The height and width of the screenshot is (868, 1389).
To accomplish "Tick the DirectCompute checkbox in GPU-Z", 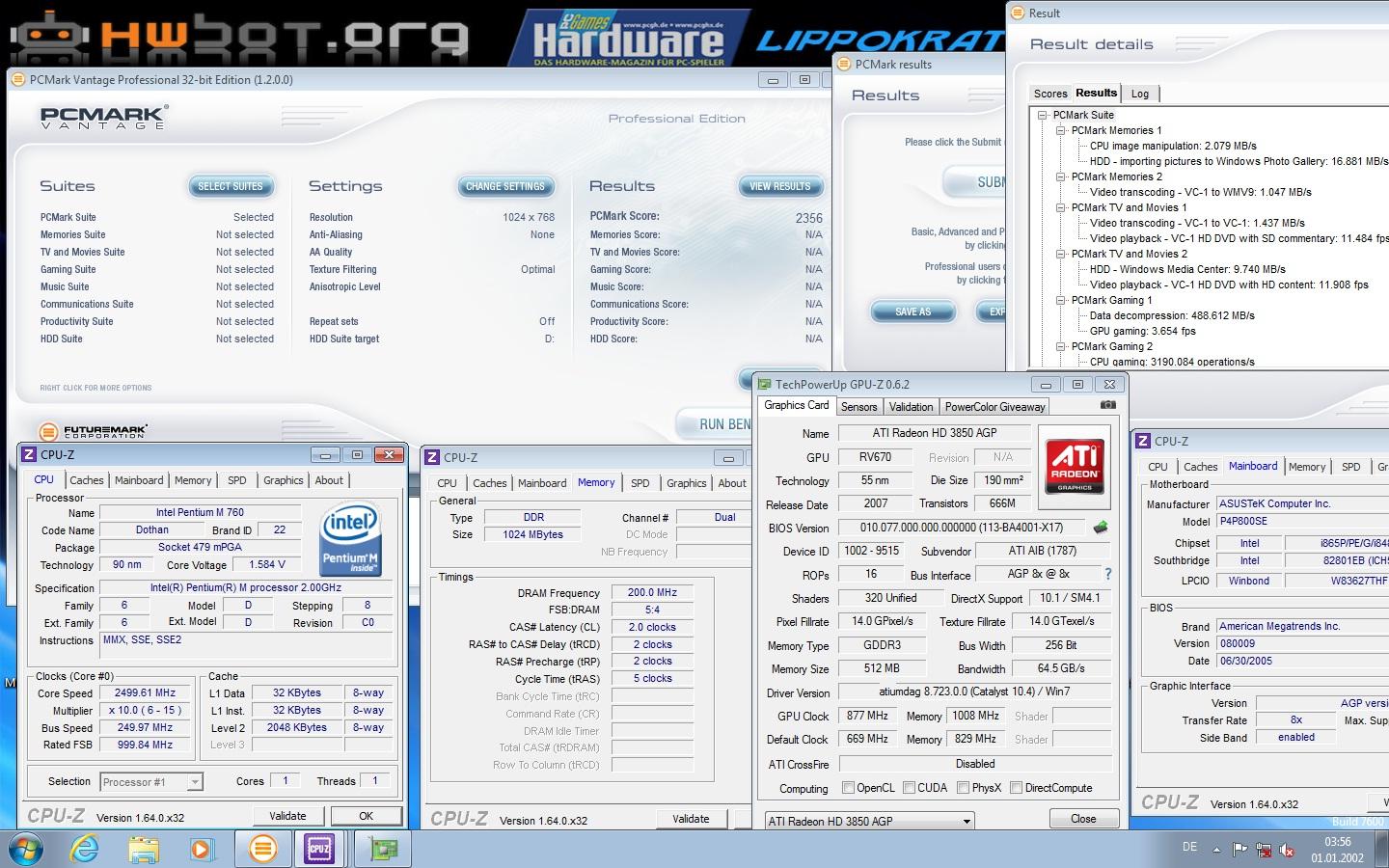I will tap(1016, 788).
